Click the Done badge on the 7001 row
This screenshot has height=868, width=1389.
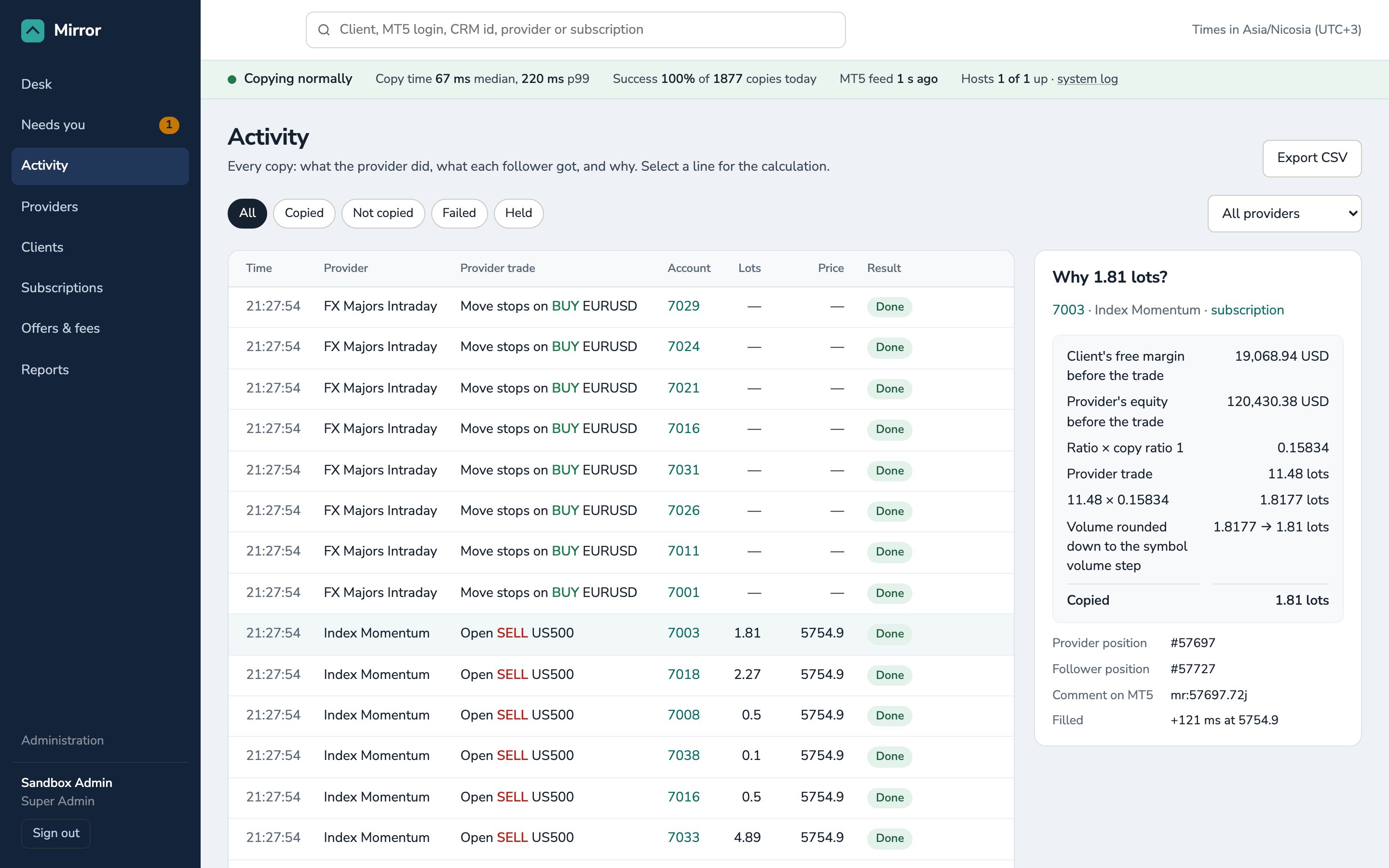[889, 593]
